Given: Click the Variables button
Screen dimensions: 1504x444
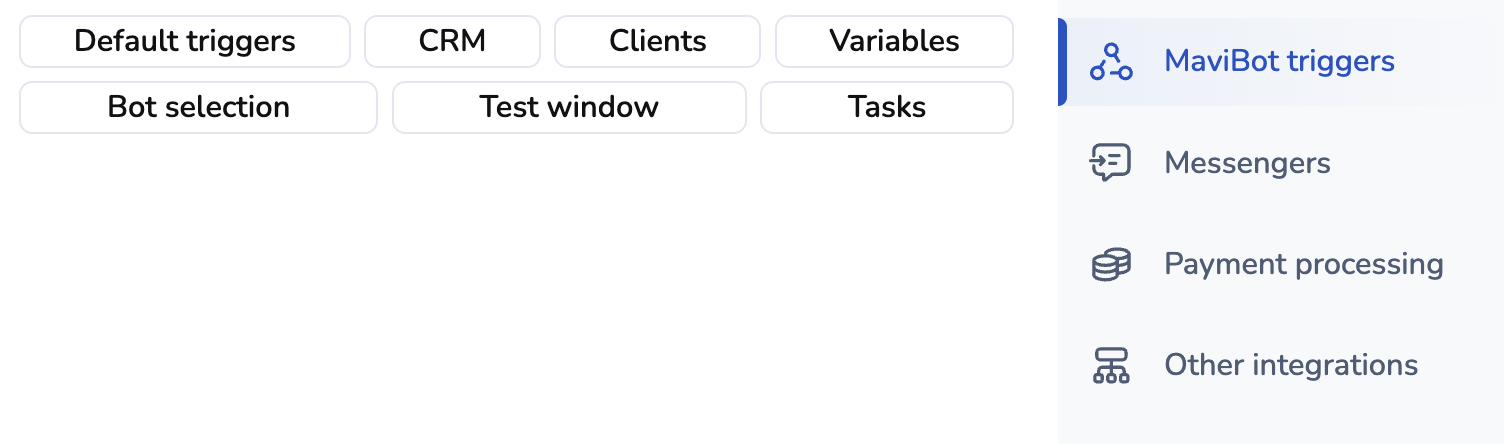Looking at the screenshot, I should tap(894, 41).
